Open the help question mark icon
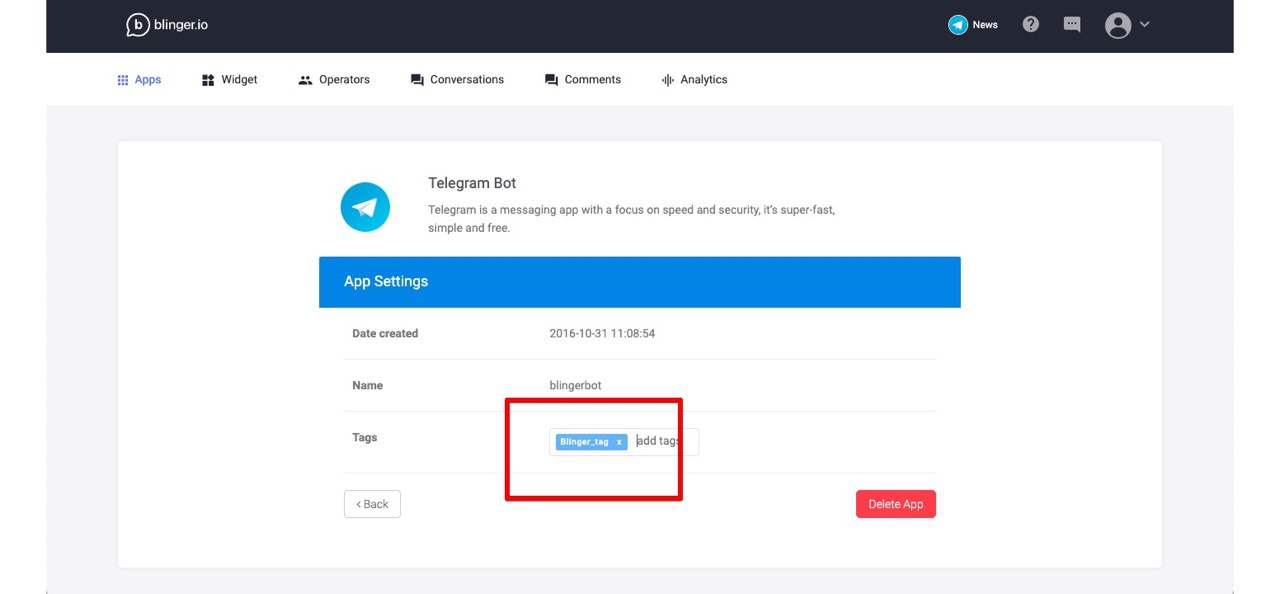Image resolution: width=1280 pixels, height=594 pixels. 1031,24
